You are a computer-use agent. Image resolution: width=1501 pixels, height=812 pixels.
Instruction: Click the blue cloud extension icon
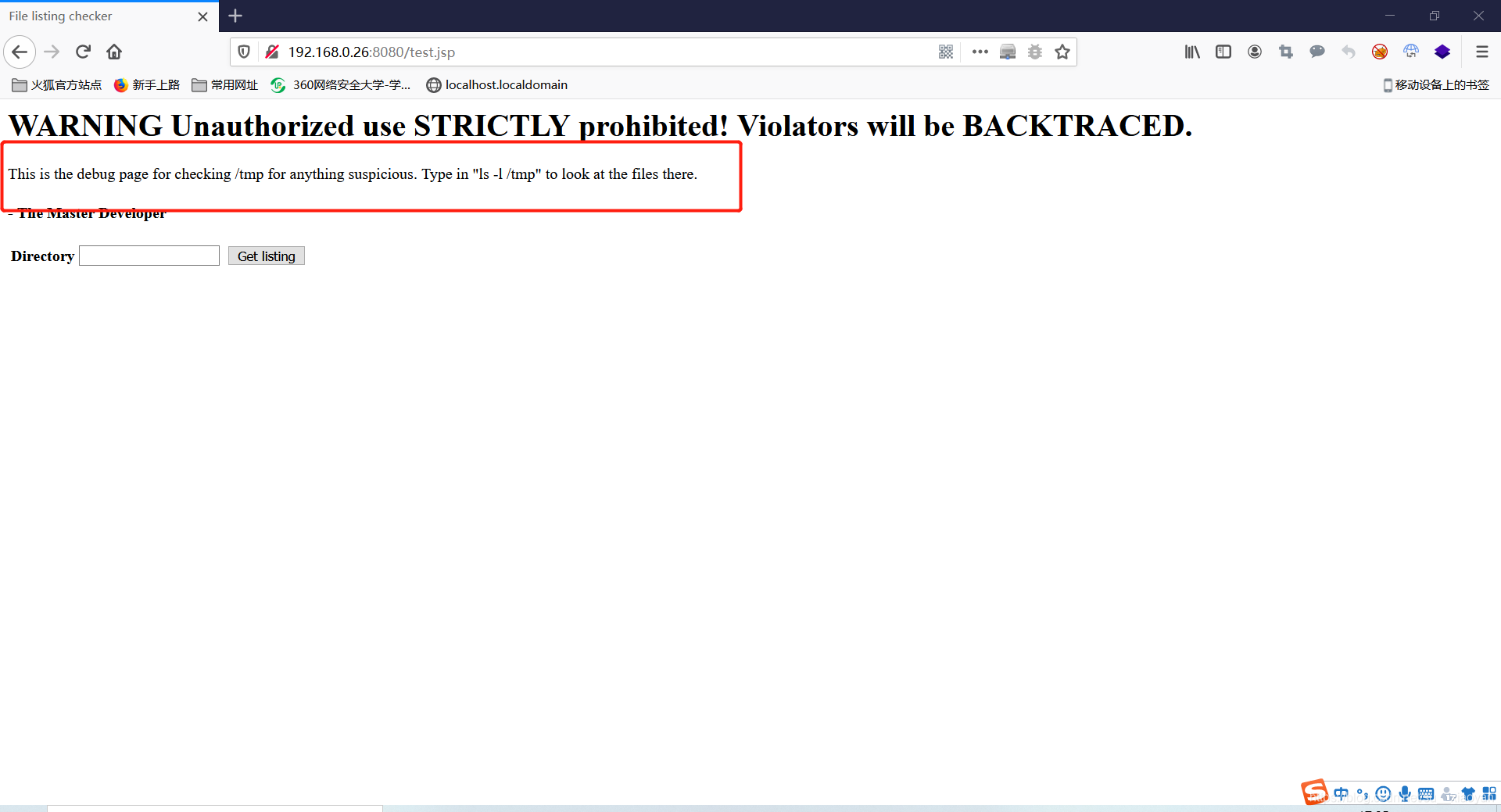point(1411,52)
